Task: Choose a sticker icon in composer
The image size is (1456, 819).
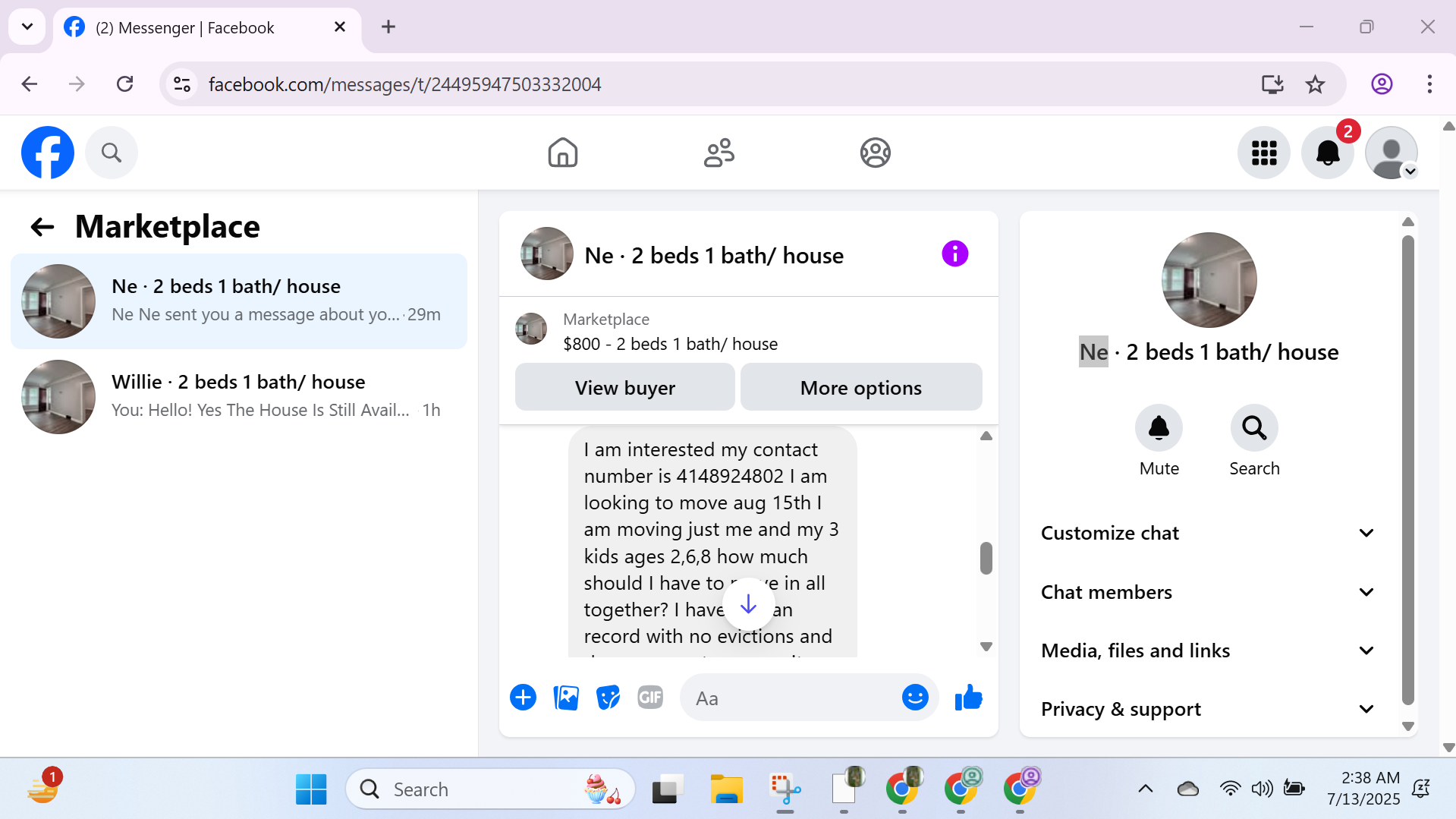Action: (x=608, y=698)
